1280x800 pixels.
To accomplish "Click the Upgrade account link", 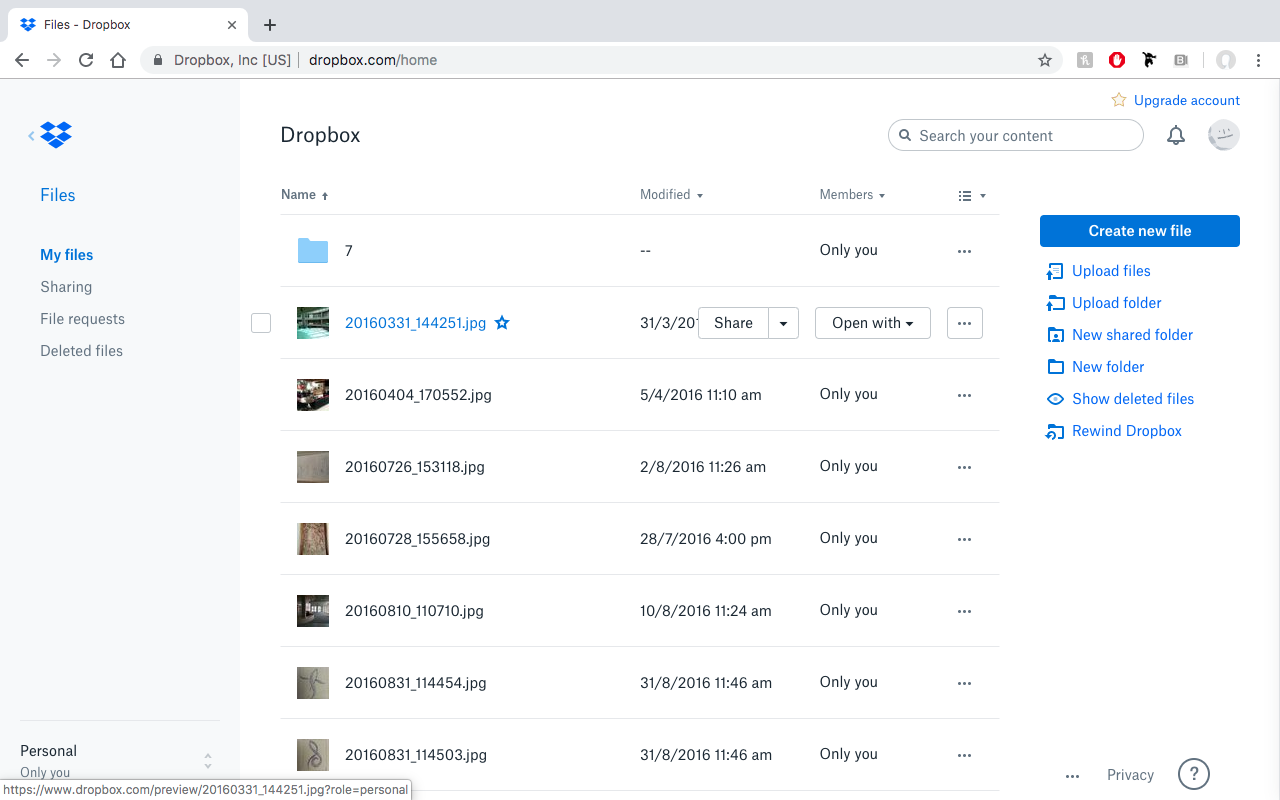I will [x=1186, y=100].
